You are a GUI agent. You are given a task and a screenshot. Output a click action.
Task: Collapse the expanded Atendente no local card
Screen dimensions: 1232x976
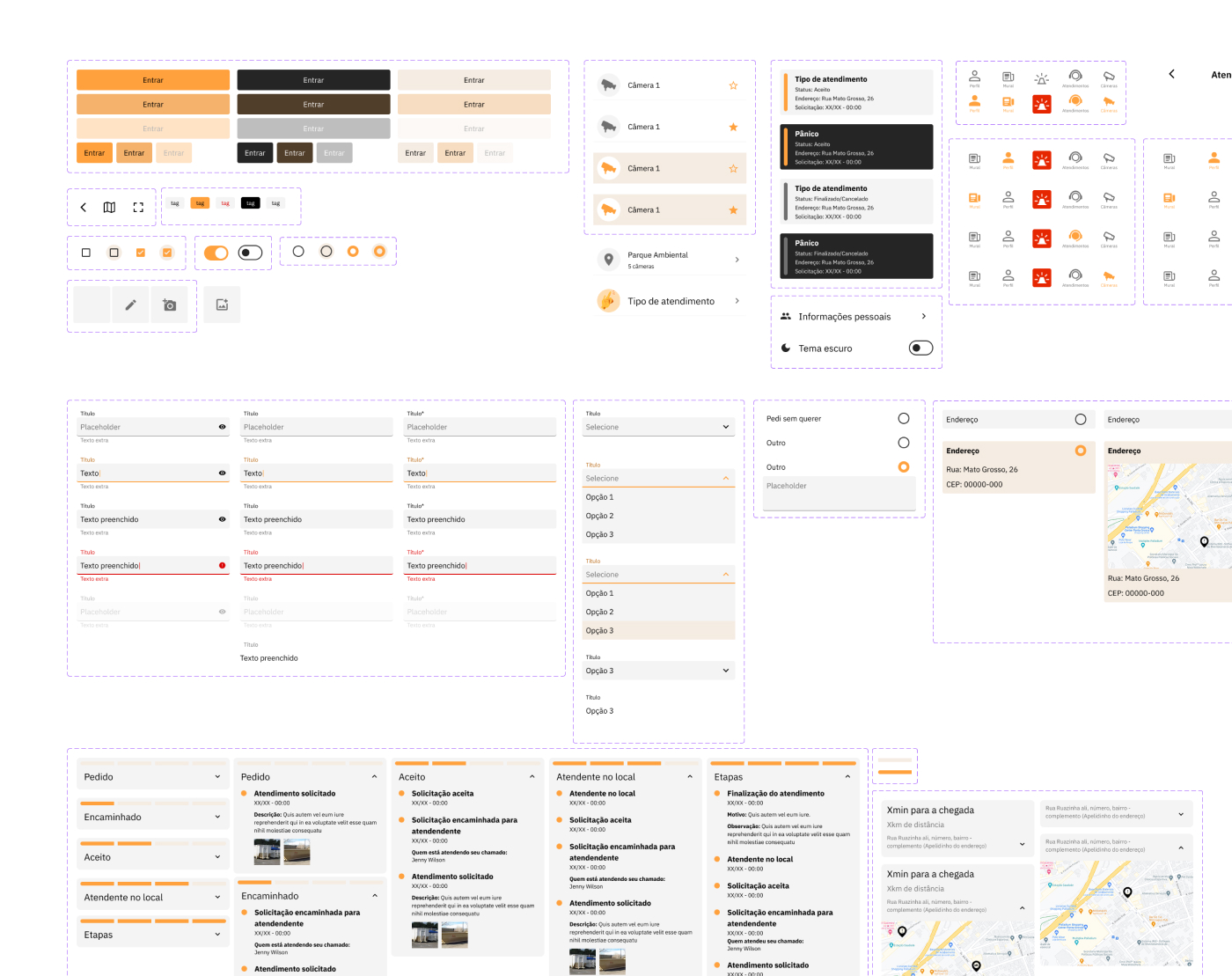690,776
